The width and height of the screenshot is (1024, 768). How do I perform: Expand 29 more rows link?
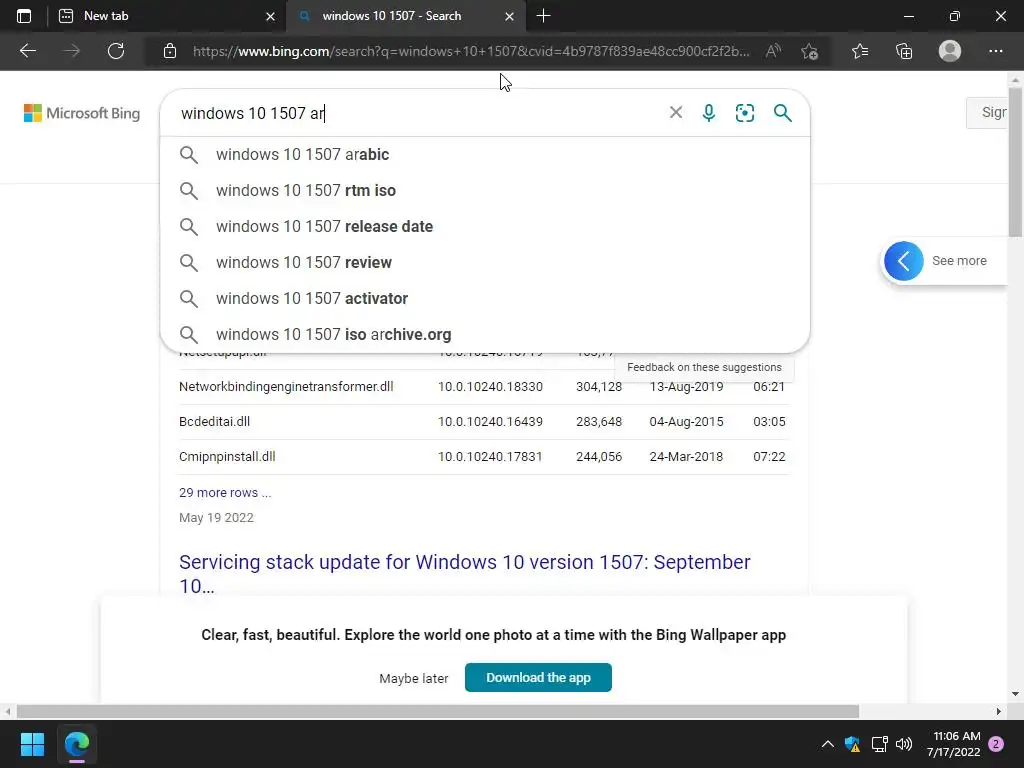(x=225, y=492)
